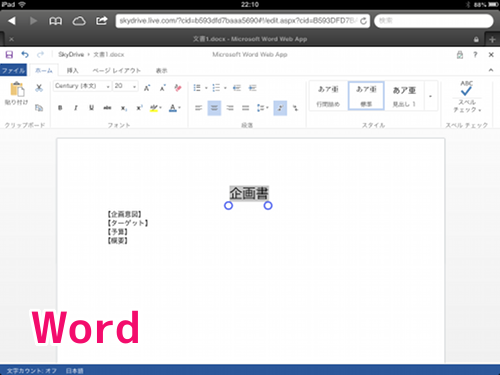Screen dimensions: 500x375
Task: Toggle left-to-right text direction
Action: [x=280, y=108]
